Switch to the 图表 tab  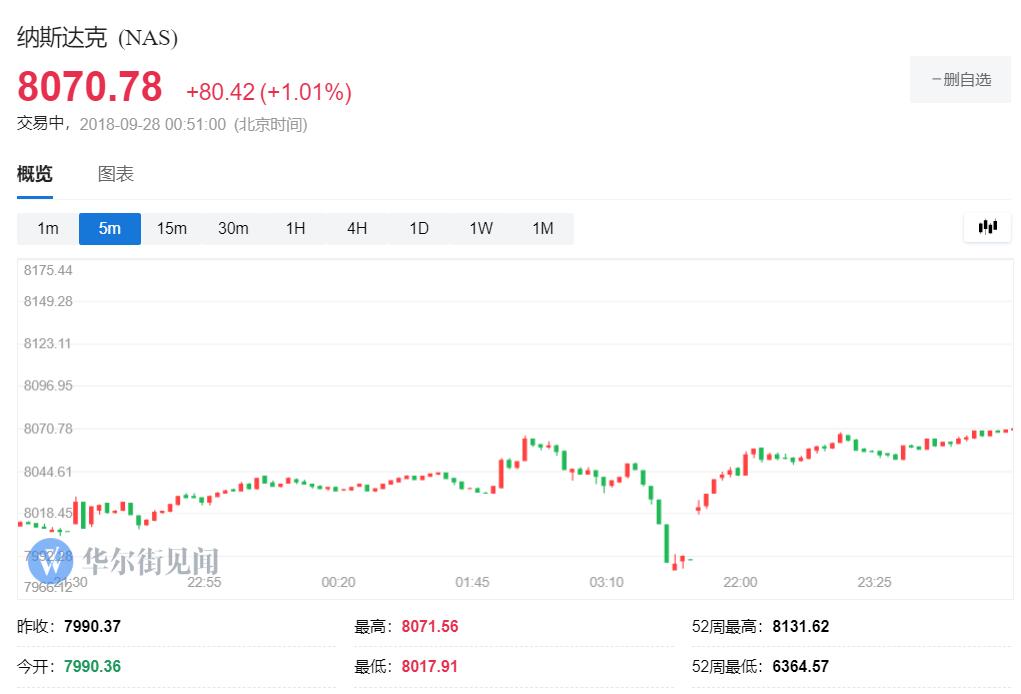[x=116, y=174]
